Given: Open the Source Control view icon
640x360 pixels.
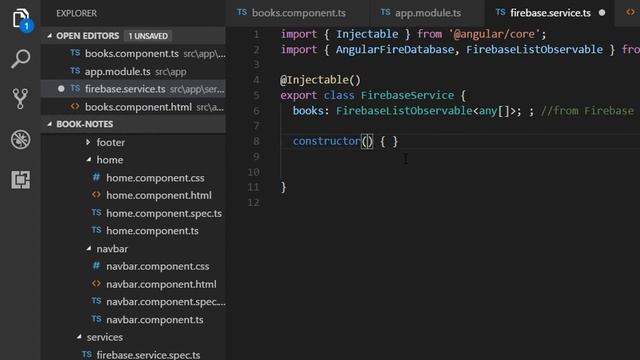Looking at the screenshot, I should coord(20,99).
